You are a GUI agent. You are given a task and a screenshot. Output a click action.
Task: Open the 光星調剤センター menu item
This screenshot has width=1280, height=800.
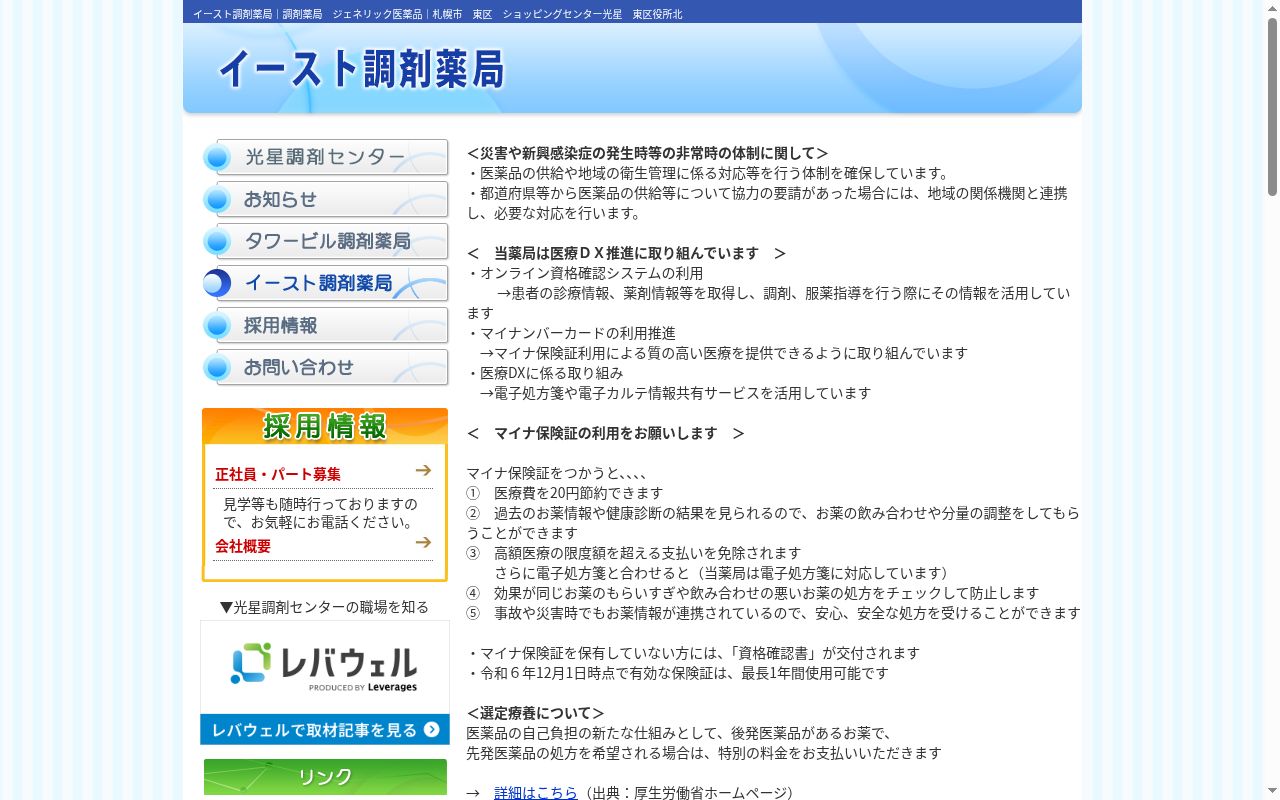coord(325,157)
